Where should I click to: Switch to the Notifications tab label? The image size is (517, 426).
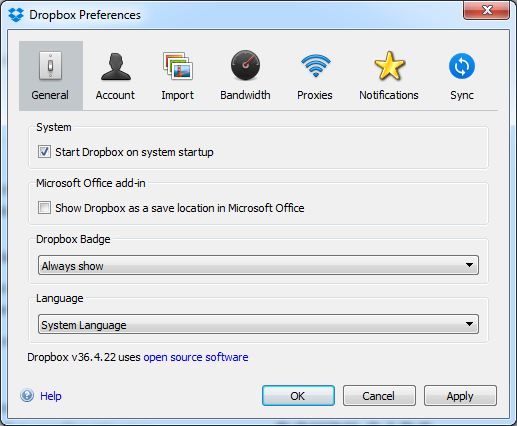pyautogui.click(x=389, y=95)
